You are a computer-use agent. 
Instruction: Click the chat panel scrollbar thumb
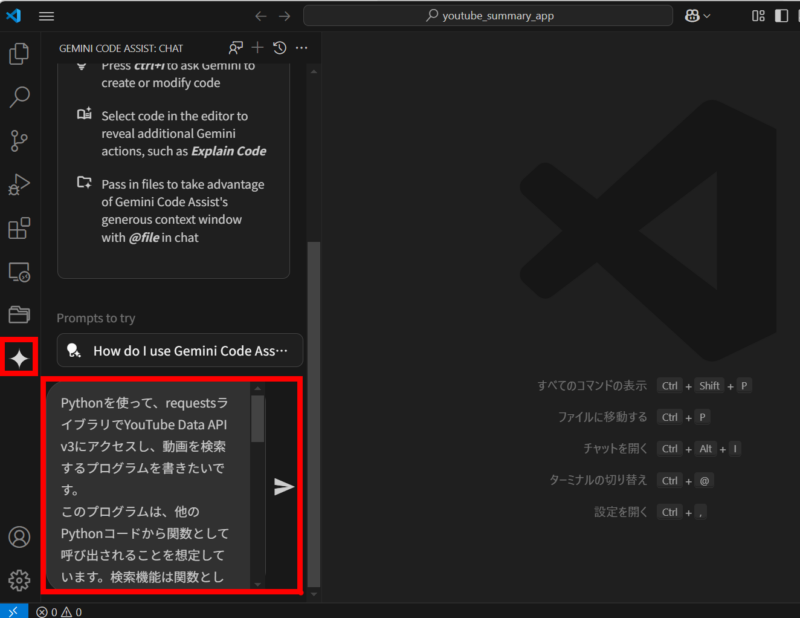(x=314, y=414)
